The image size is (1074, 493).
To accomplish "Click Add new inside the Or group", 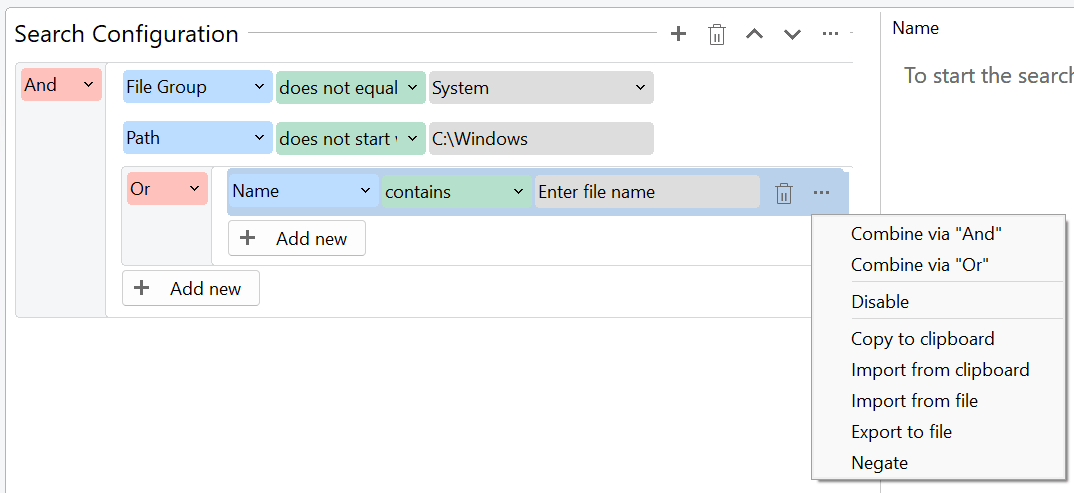I will [297, 239].
